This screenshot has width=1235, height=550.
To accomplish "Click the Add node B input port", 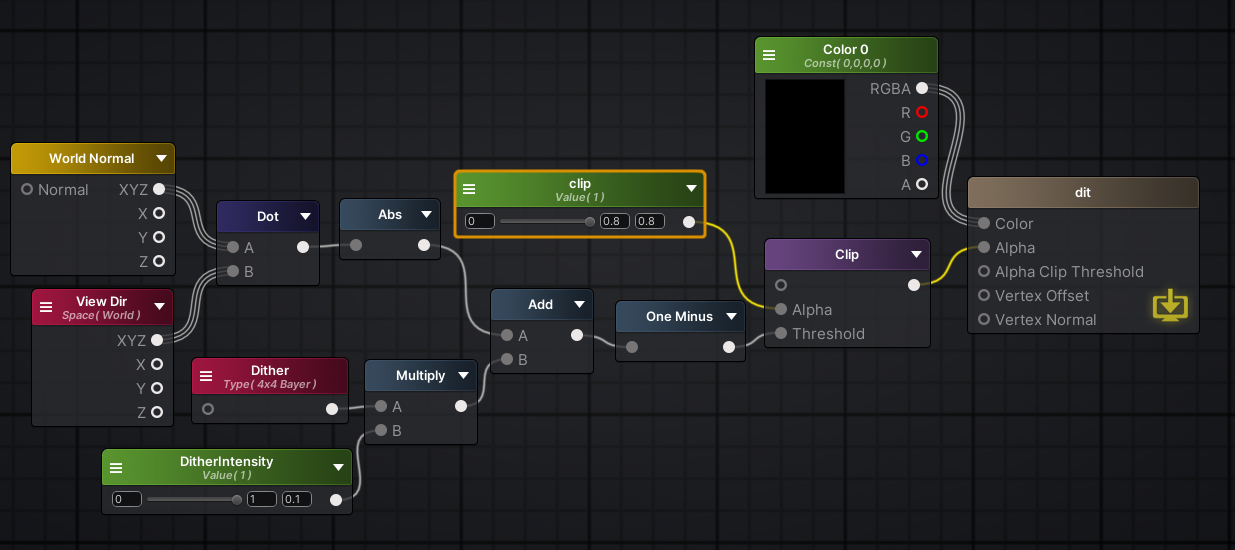I will point(507,359).
